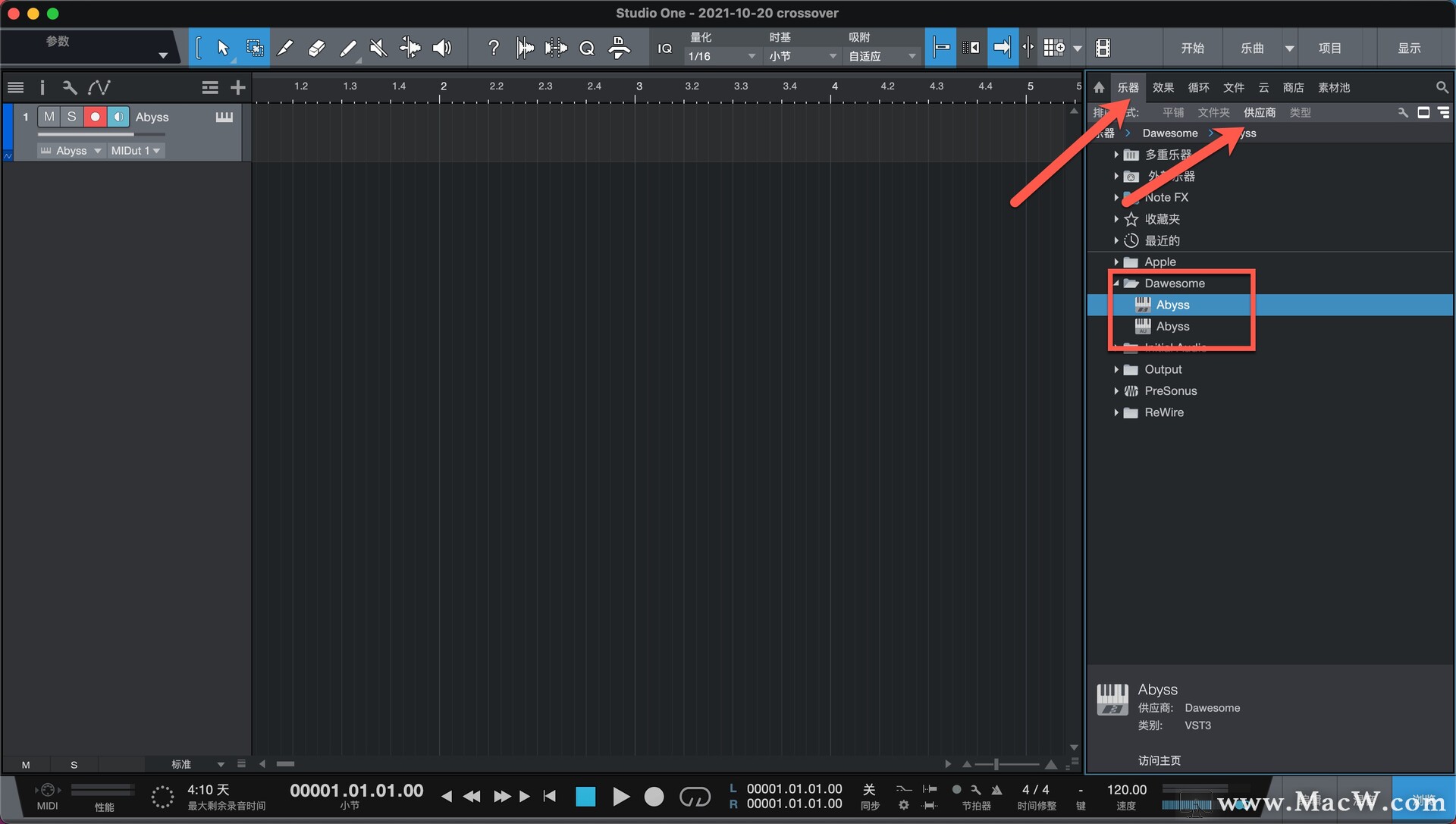
Task: Click the question mark help icon
Action: point(493,49)
